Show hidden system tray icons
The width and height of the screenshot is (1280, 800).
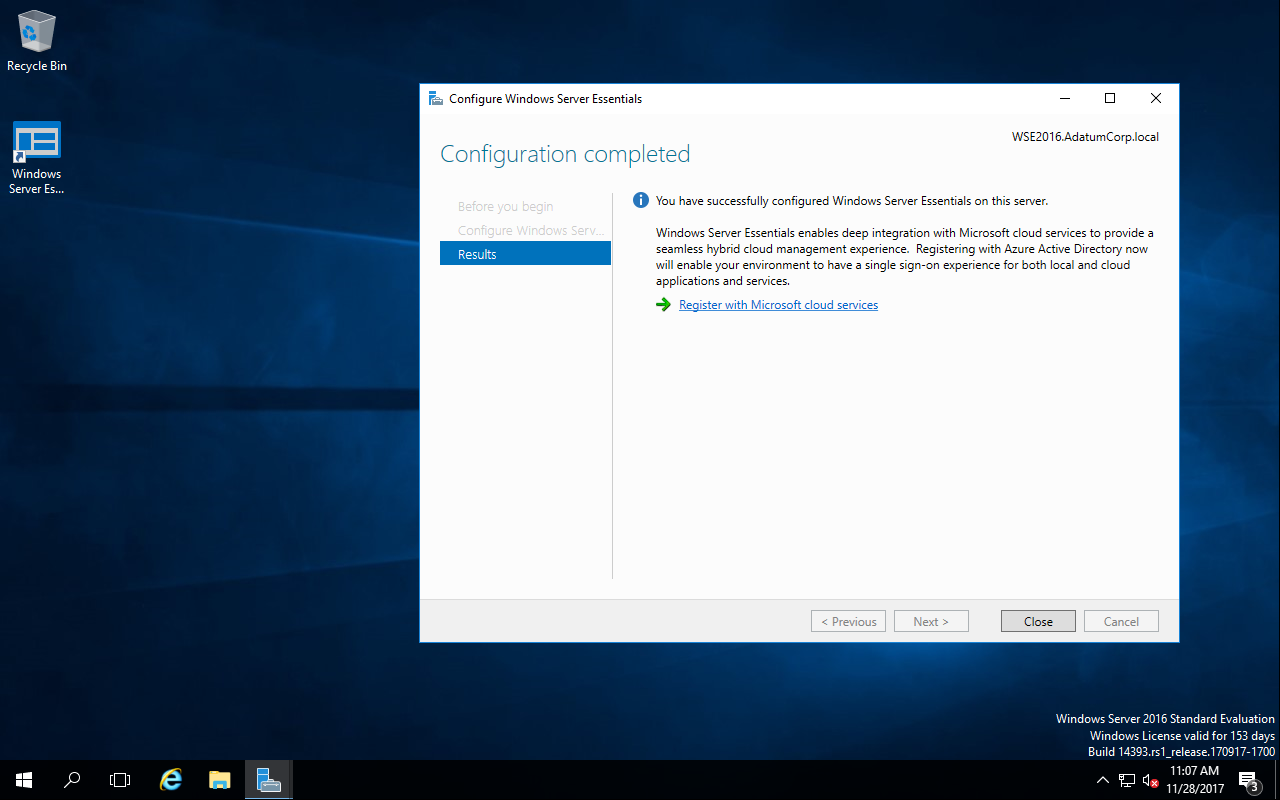point(1103,780)
